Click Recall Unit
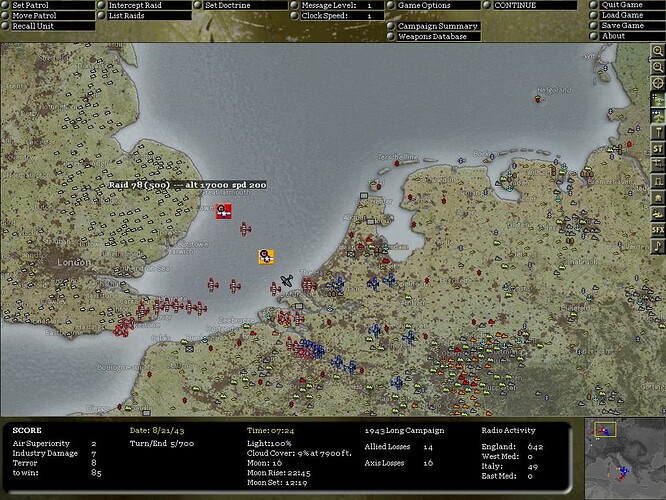The height and width of the screenshot is (500, 666). (x=48, y=26)
